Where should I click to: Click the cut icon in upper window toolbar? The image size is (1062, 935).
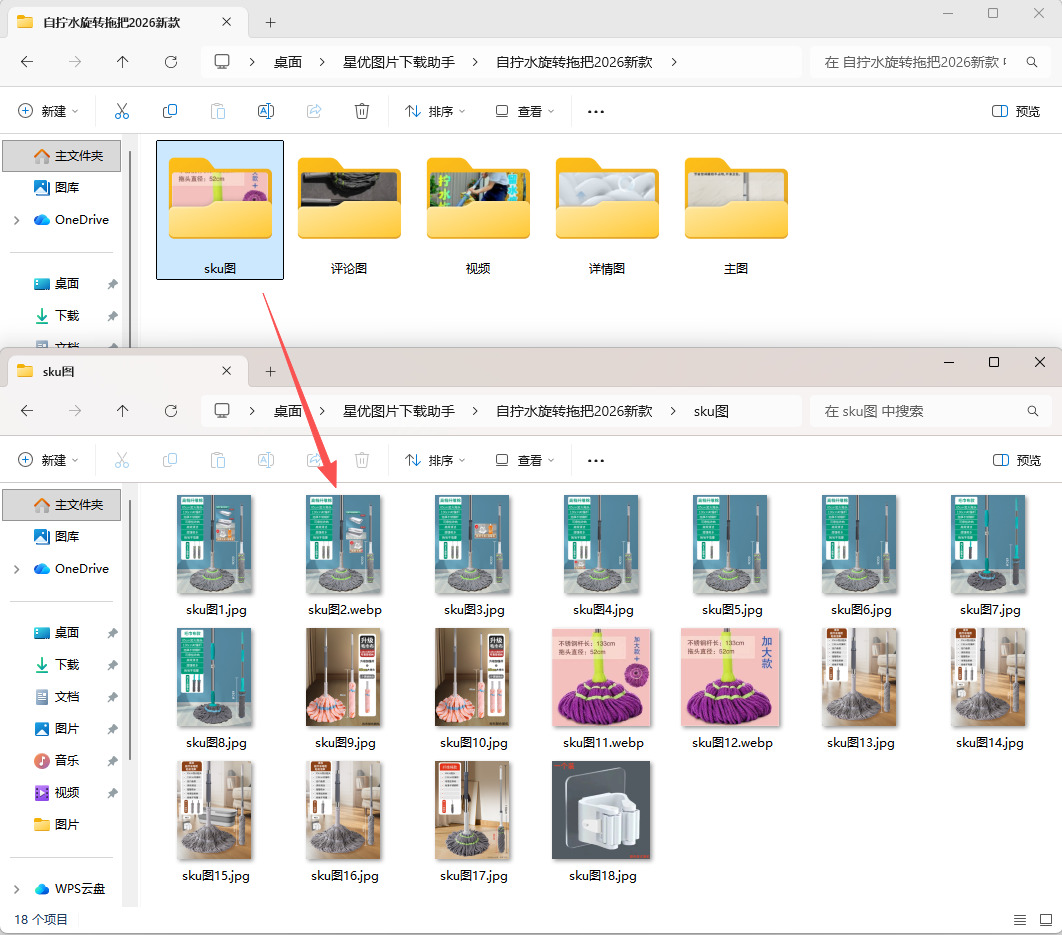tap(122, 111)
